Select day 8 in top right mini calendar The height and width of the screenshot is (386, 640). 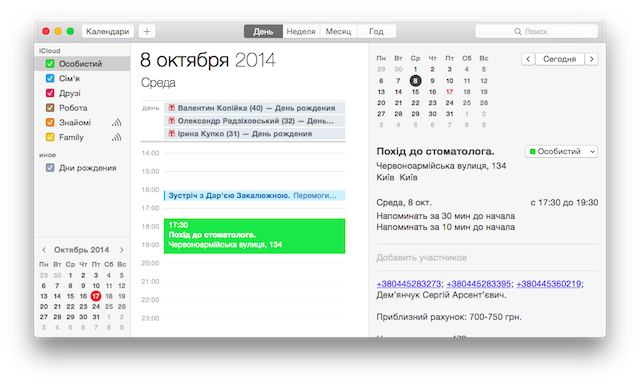(x=415, y=81)
